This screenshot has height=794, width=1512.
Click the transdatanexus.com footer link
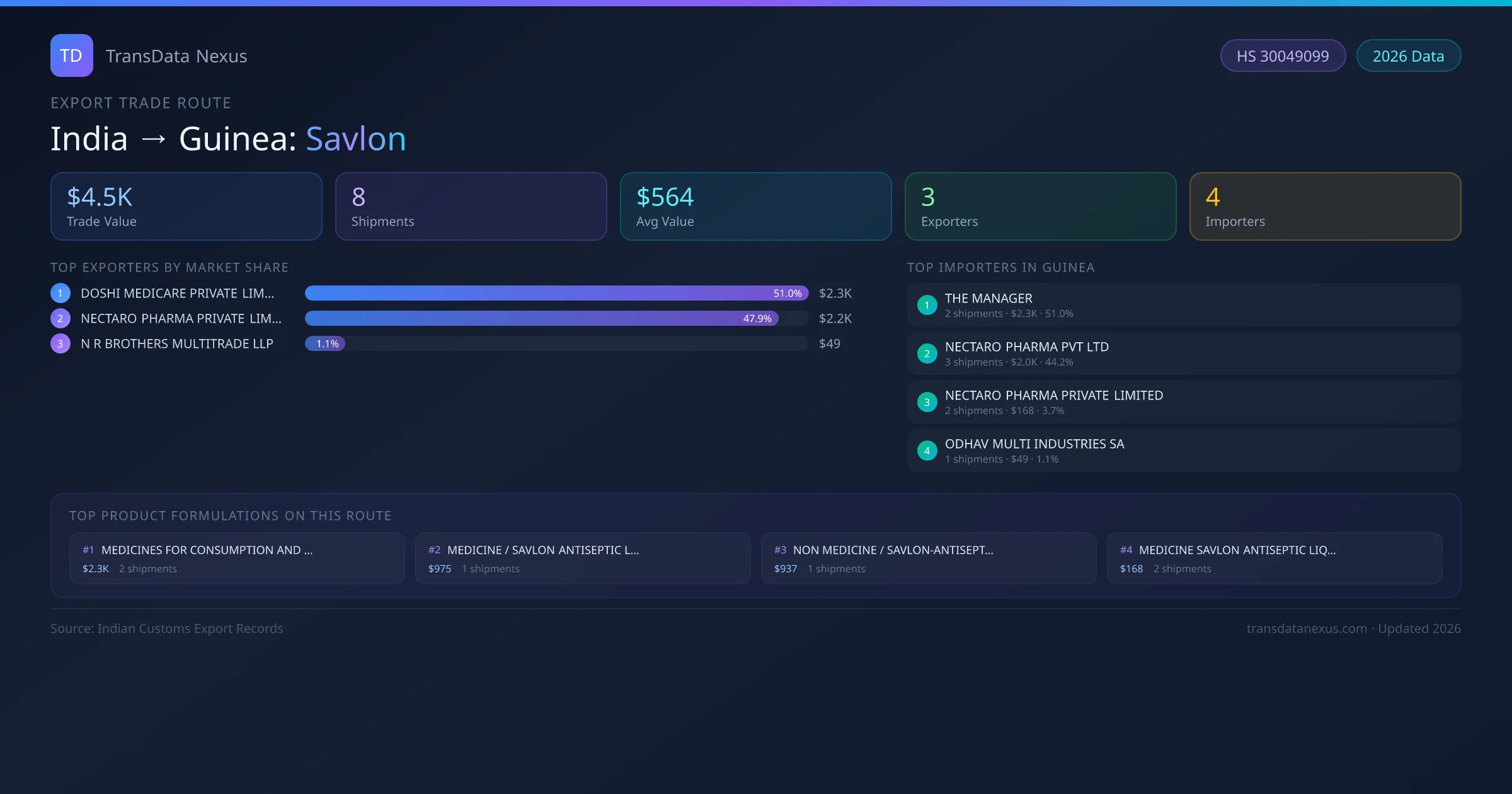[1307, 629]
